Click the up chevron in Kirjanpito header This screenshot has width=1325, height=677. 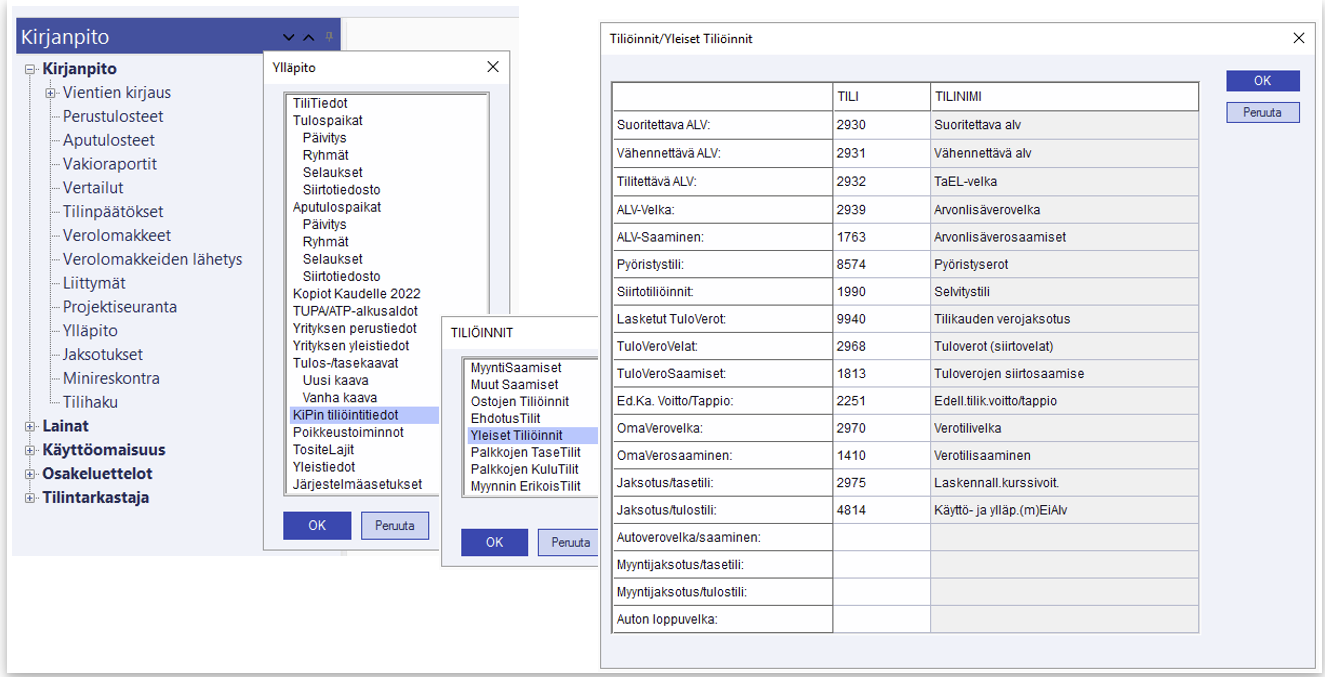[309, 38]
